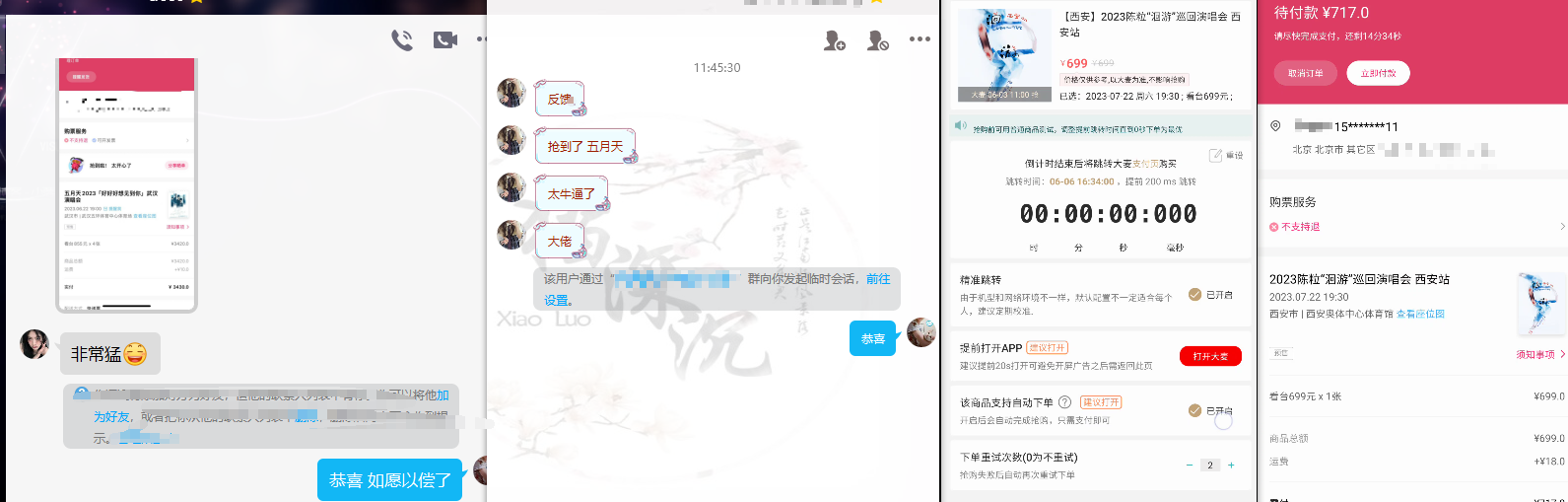
Task: Open more options in left chat header
Action: coord(482,40)
